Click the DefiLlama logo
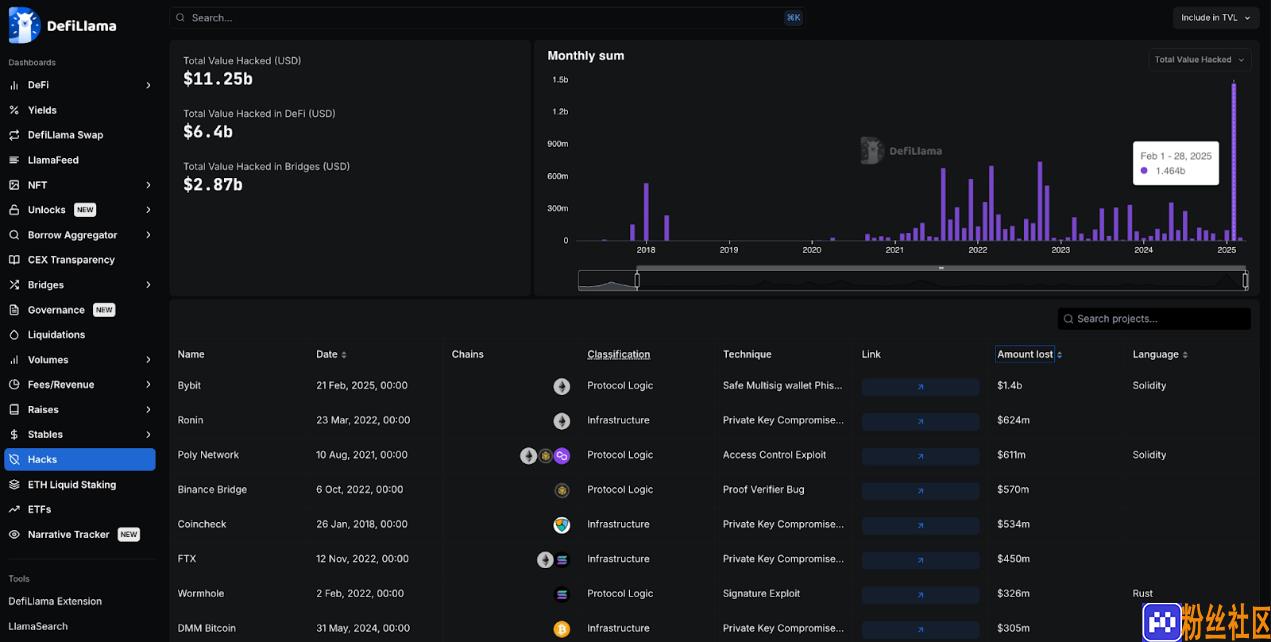This screenshot has width=1271, height=642. pos(62,25)
